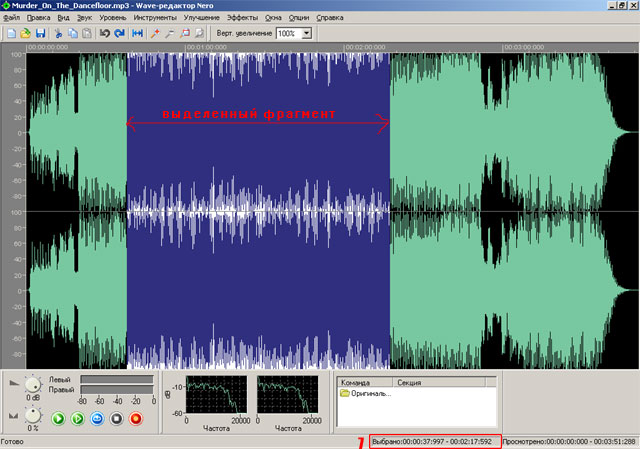Viewport: 640px width, 449px height.
Task: Open the Инструменты menu
Action: pos(155,18)
